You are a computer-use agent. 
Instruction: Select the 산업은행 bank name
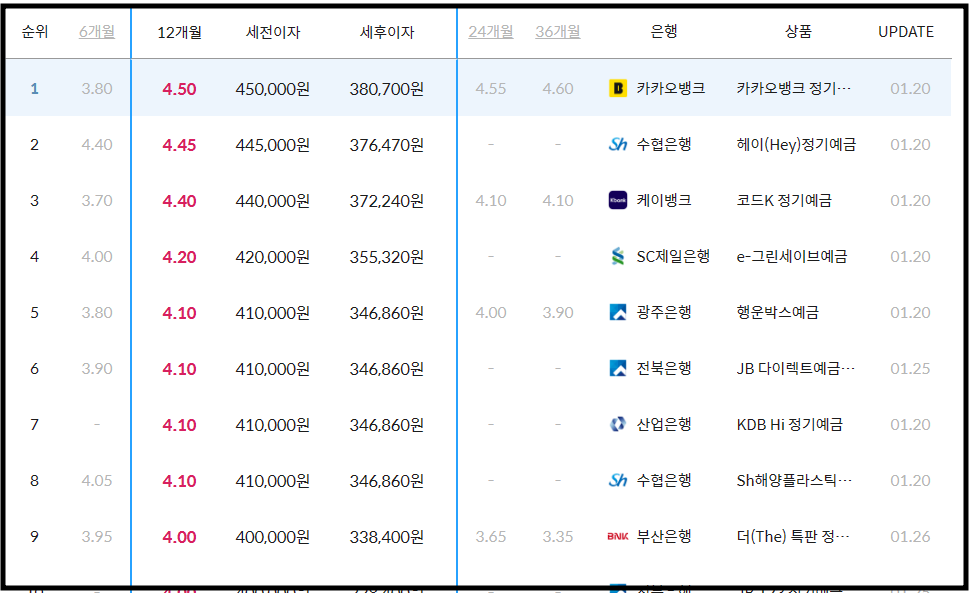point(664,424)
